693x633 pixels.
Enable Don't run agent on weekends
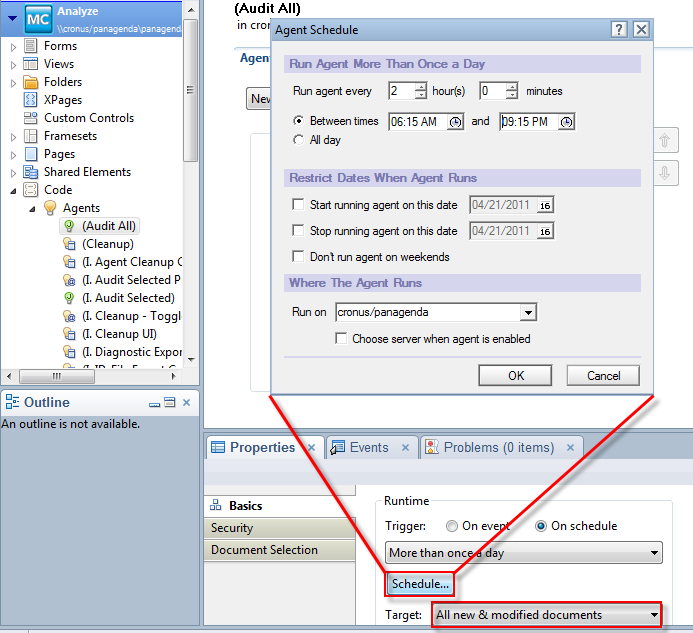[x=298, y=257]
